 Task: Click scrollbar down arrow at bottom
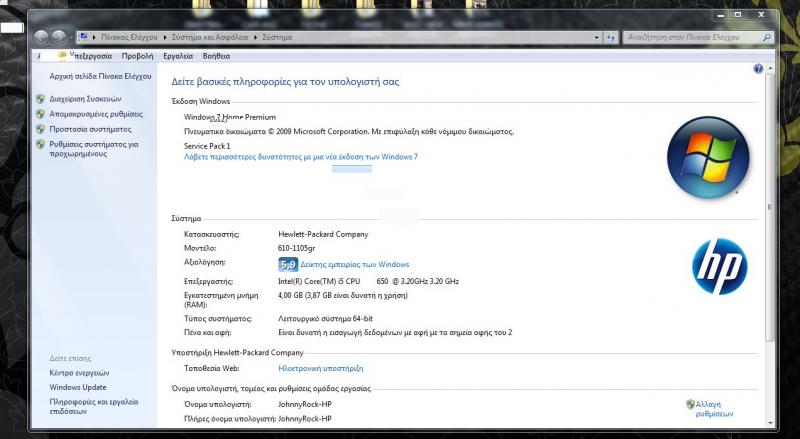click(769, 423)
